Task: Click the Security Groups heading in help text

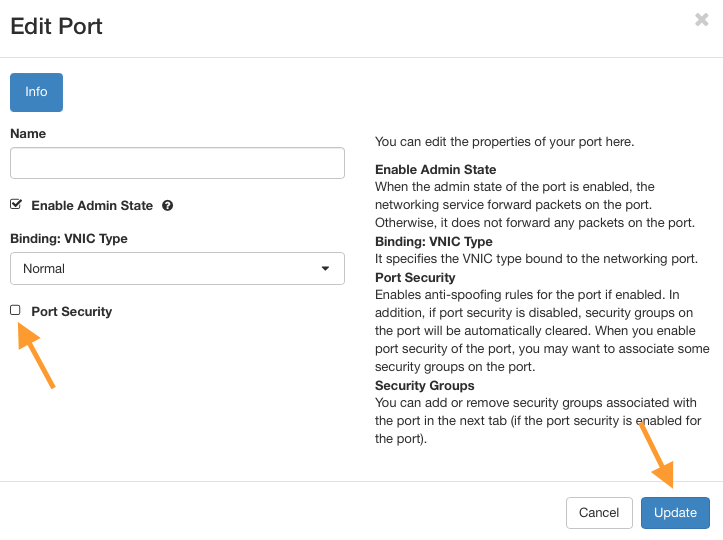Action: point(424,386)
